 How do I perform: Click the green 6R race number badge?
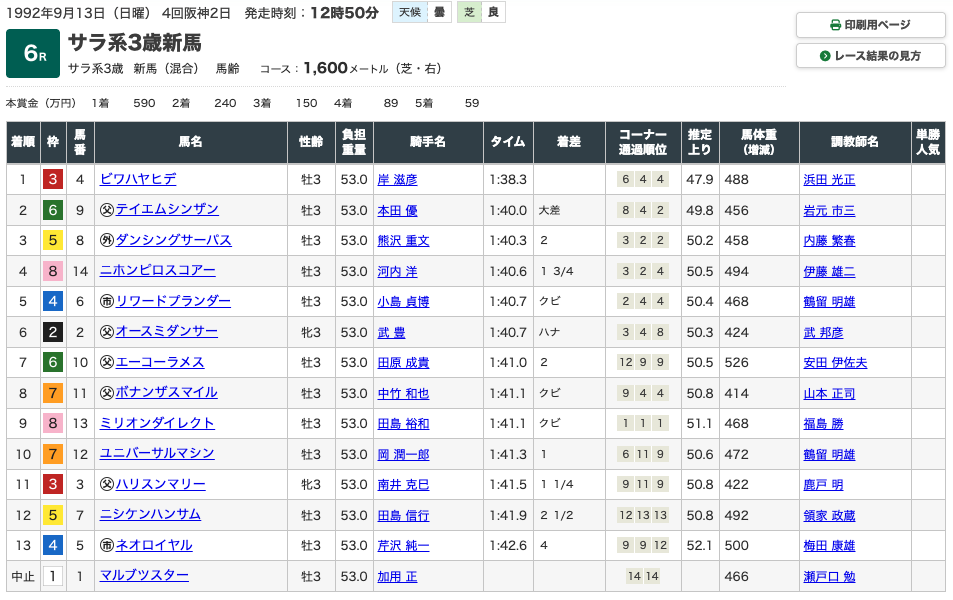pos(33,54)
